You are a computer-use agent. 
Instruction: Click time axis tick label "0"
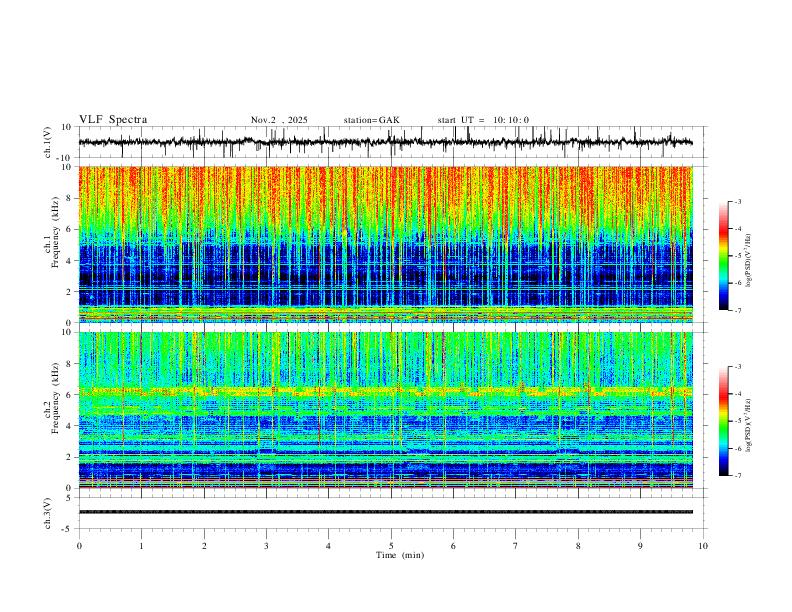click(79, 546)
